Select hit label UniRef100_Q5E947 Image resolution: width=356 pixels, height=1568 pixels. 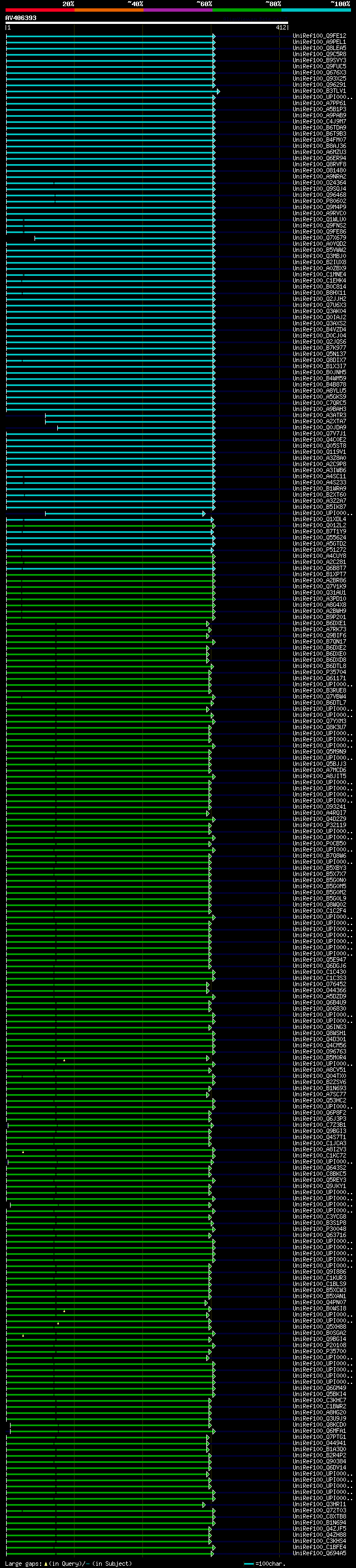click(319, 960)
